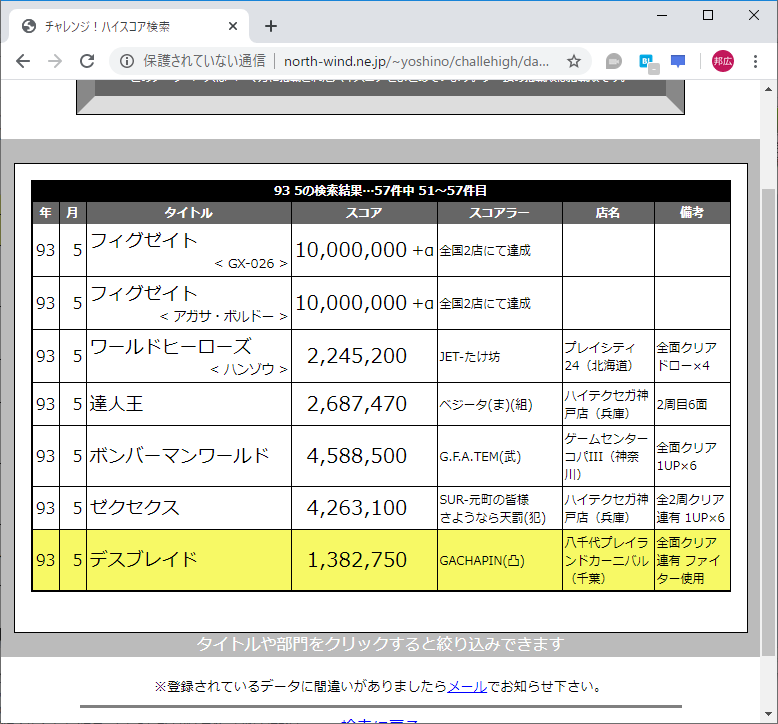
Task: Click the score 2,687,470
Action: 357,403
